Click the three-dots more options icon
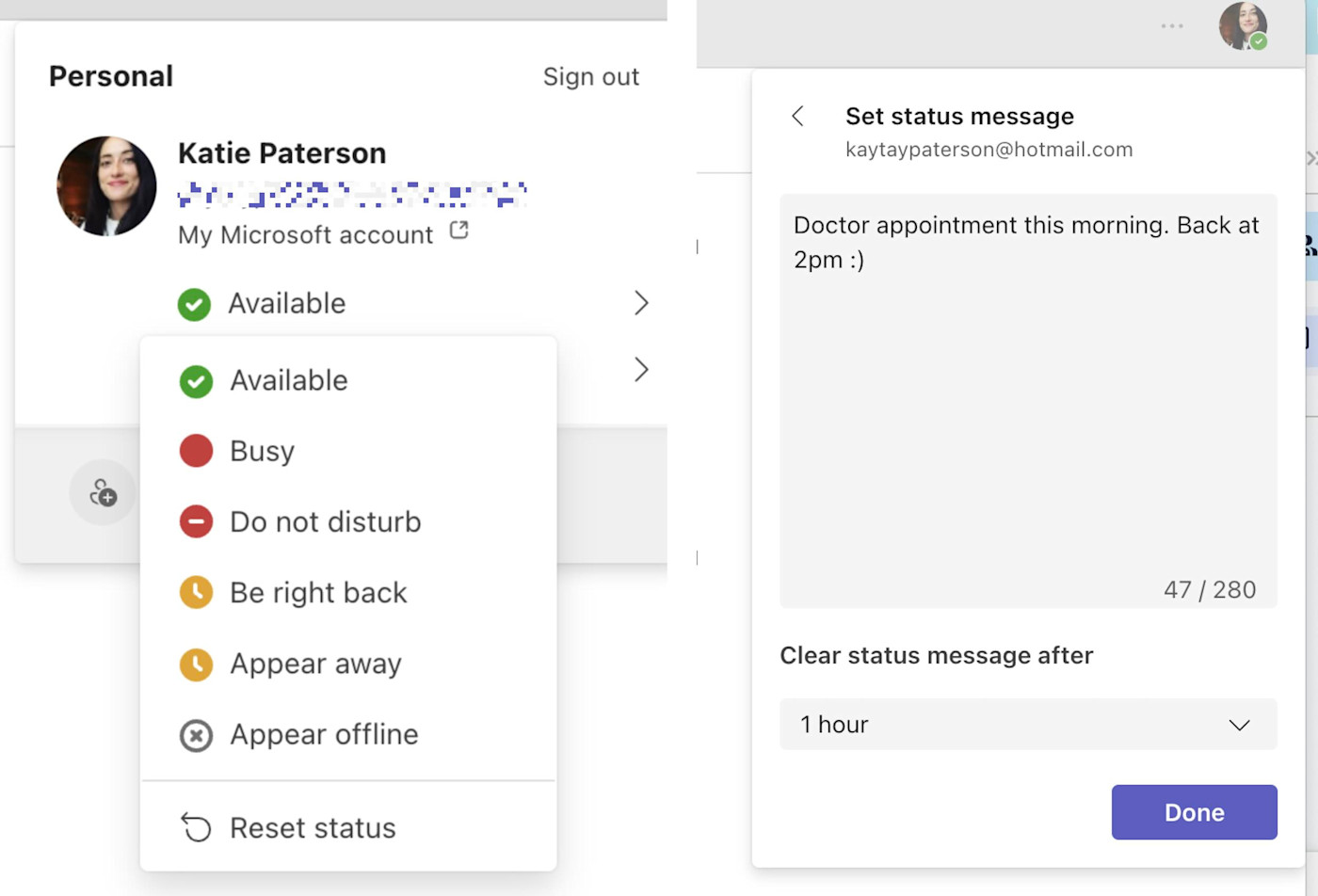Screen dimensions: 1318x896 point(1172,25)
